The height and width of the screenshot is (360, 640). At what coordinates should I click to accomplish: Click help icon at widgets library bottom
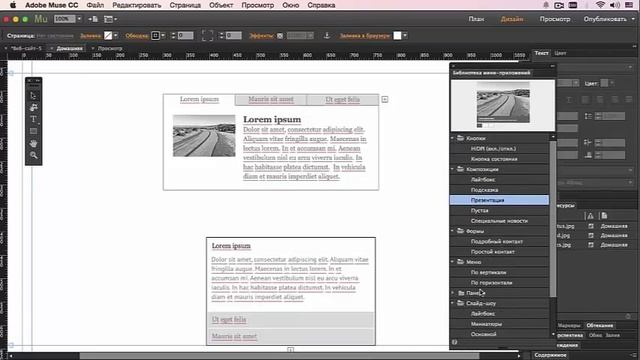[454, 342]
